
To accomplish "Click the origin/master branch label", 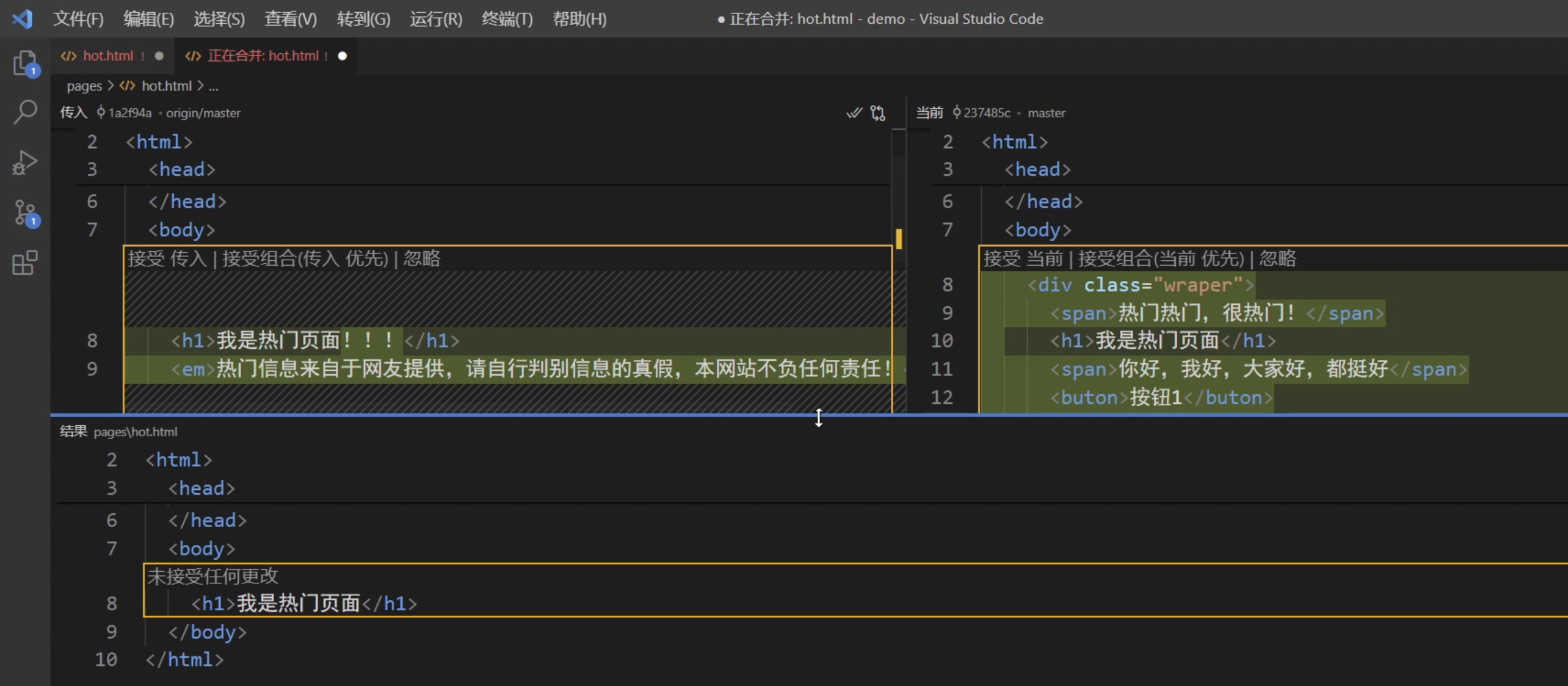I will point(203,113).
